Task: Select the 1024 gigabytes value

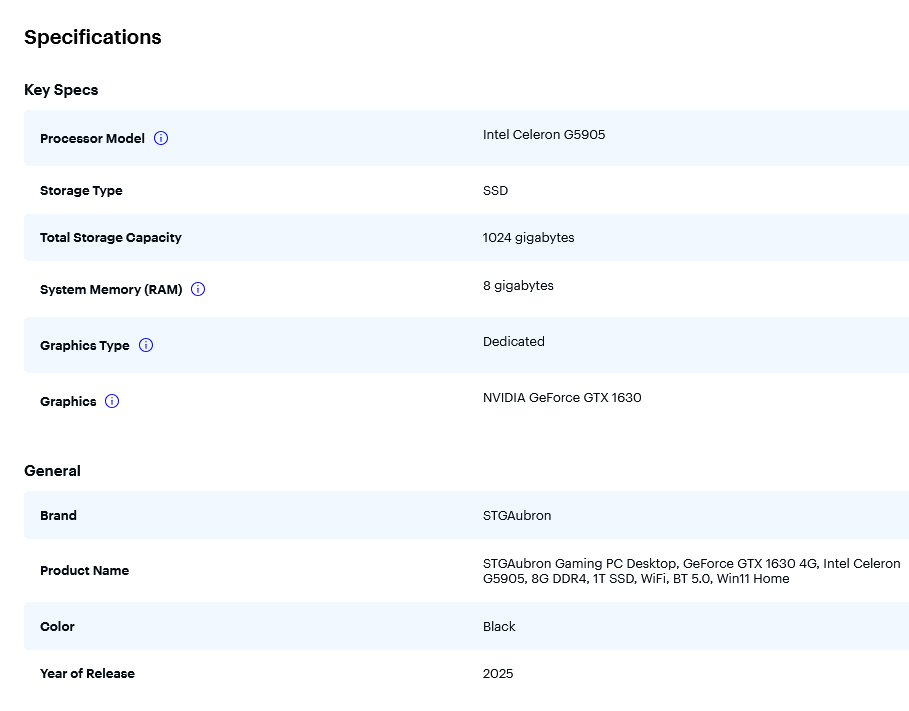Action: point(528,238)
